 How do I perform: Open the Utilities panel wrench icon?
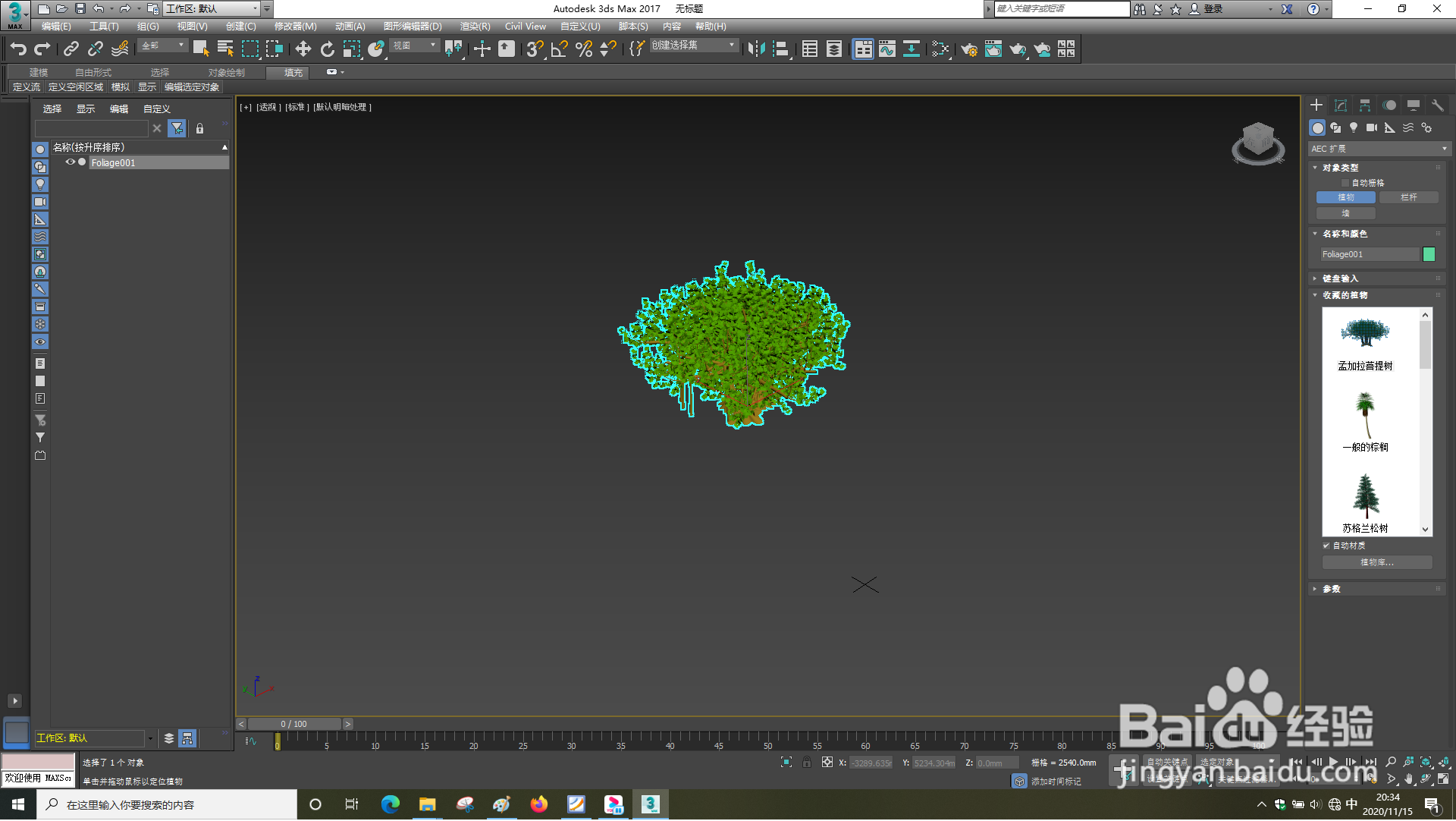click(1437, 105)
